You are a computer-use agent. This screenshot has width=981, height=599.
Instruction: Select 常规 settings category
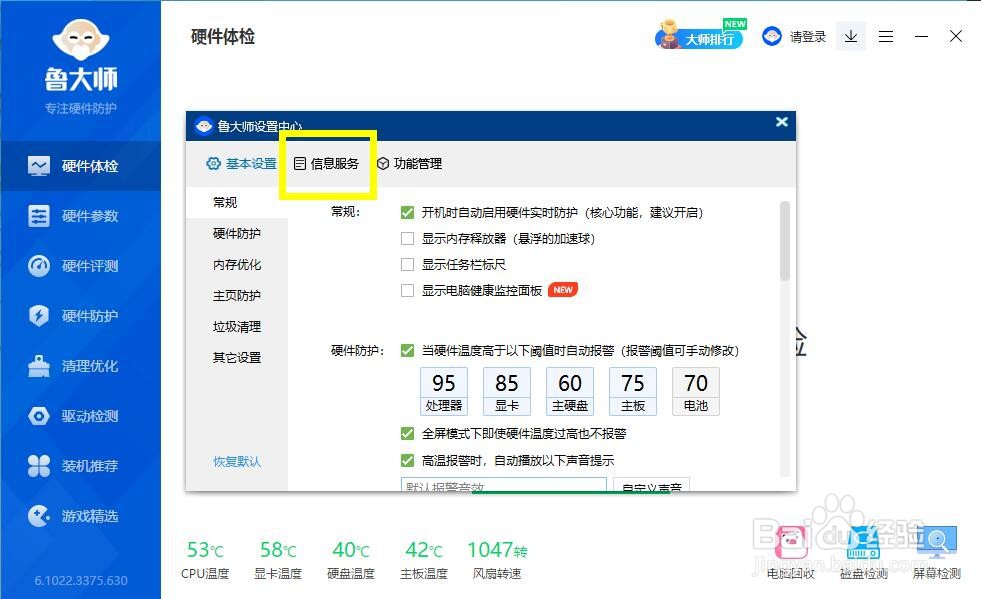point(236,202)
